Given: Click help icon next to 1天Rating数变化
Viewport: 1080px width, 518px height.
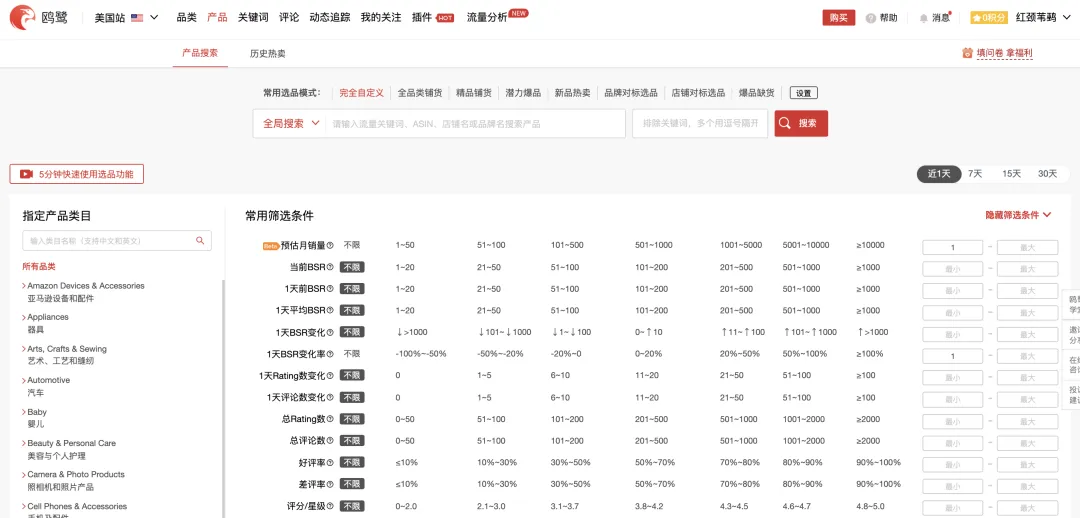Looking at the screenshot, I should tap(330, 375).
